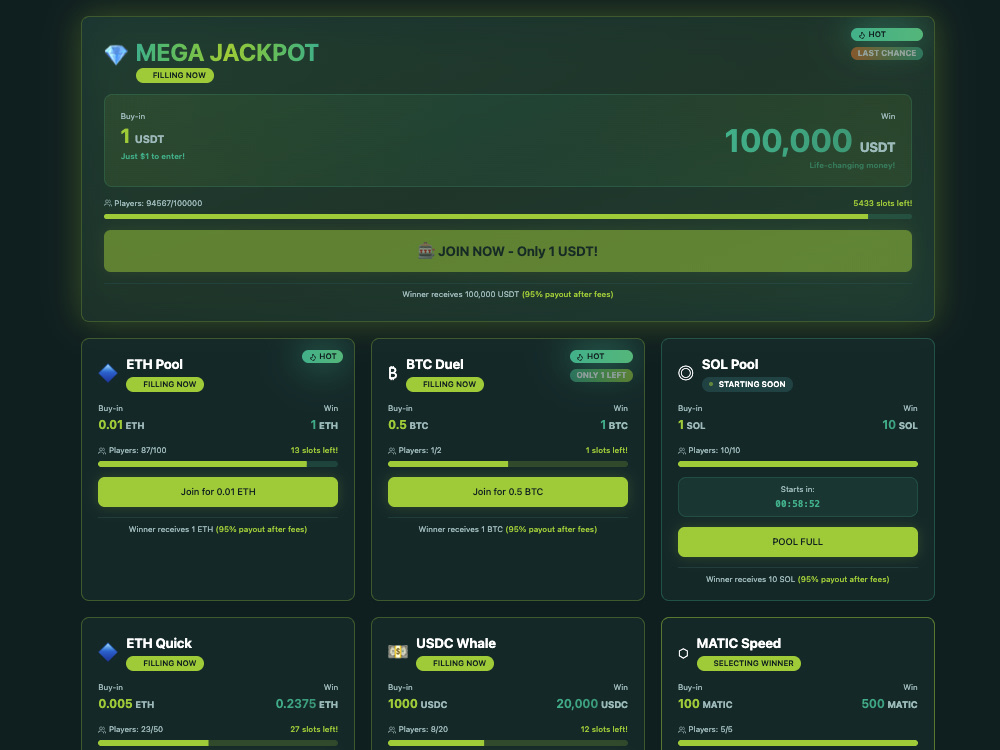Click the Mega Jackpot diamond icon
The image size is (1000, 750).
[115, 54]
